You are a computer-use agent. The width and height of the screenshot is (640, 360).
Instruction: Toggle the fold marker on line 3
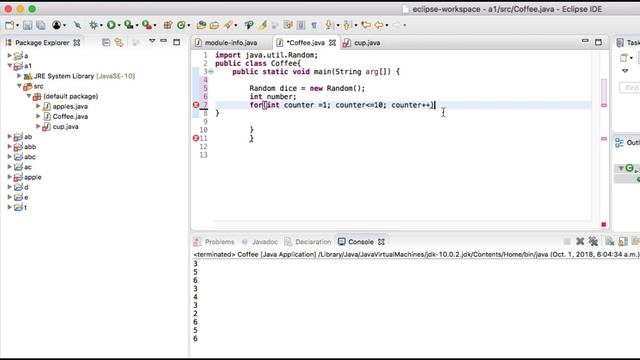(x=211, y=71)
